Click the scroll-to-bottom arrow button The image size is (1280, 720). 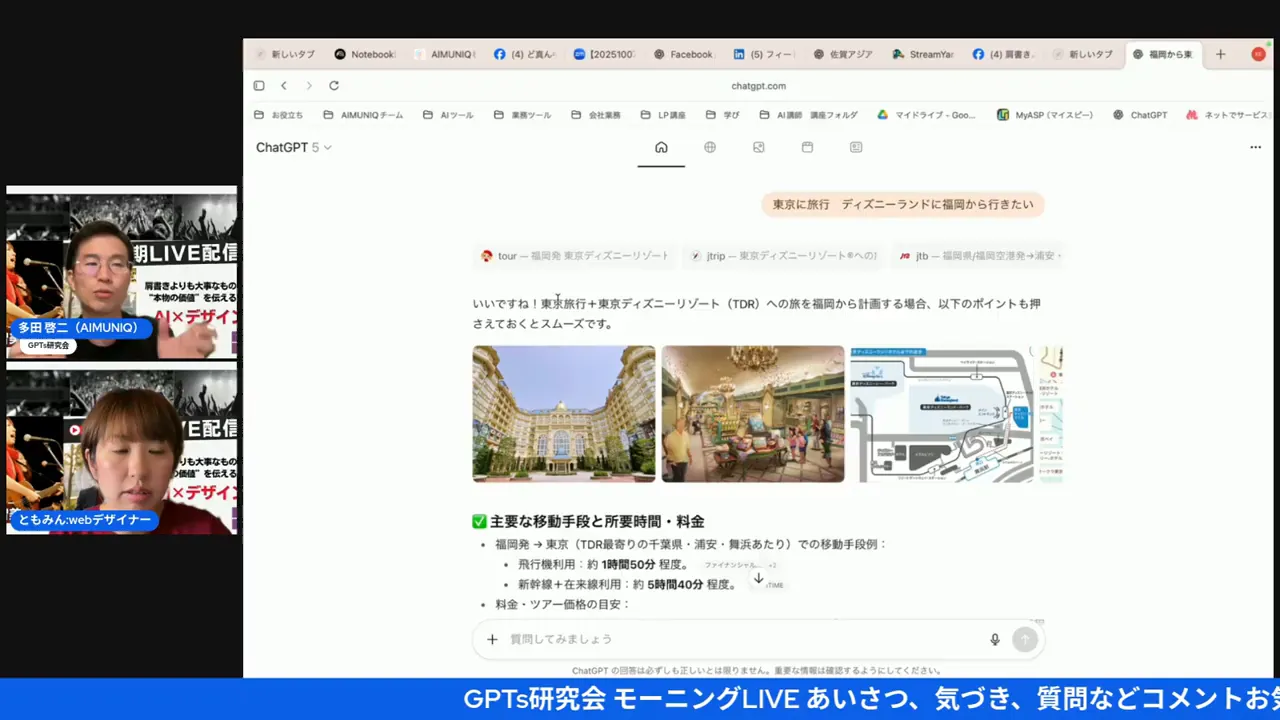[758, 578]
